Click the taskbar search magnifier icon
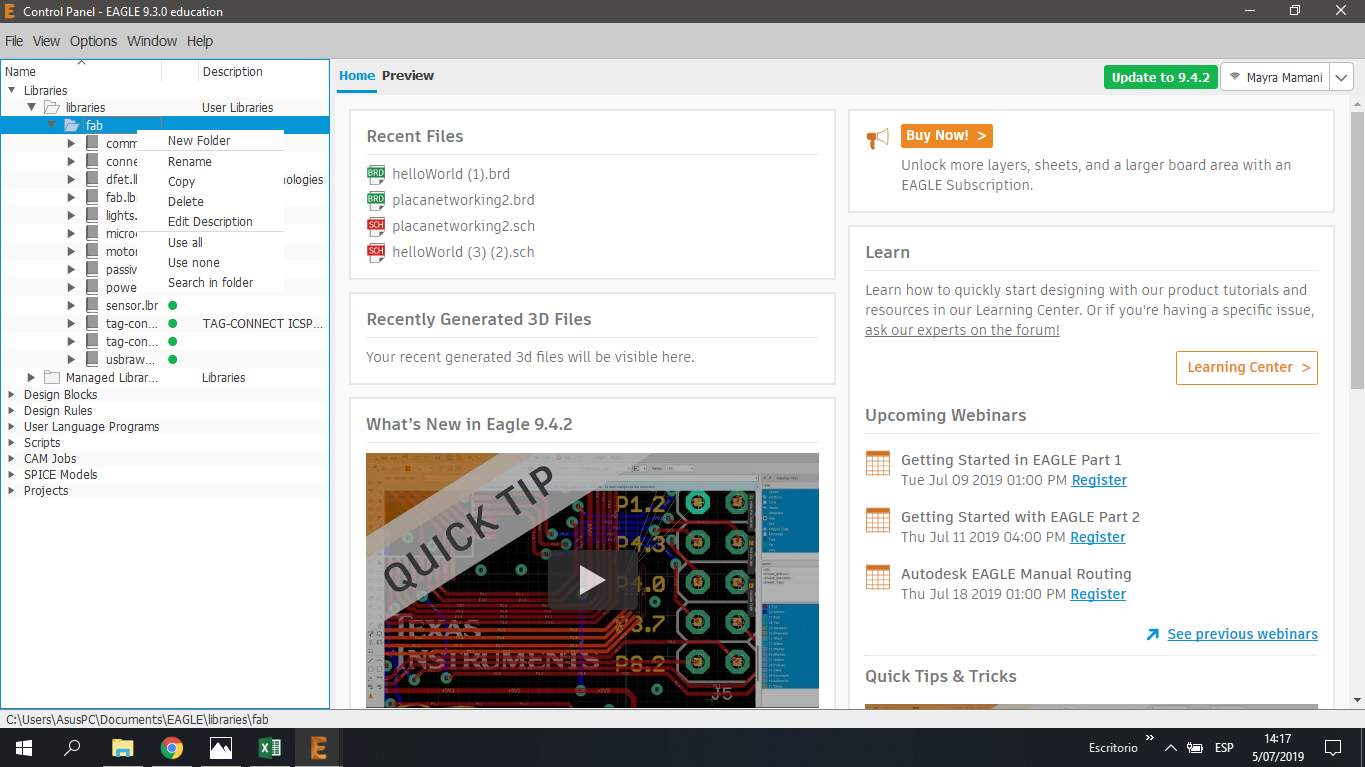 pyautogui.click(x=72, y=747)
